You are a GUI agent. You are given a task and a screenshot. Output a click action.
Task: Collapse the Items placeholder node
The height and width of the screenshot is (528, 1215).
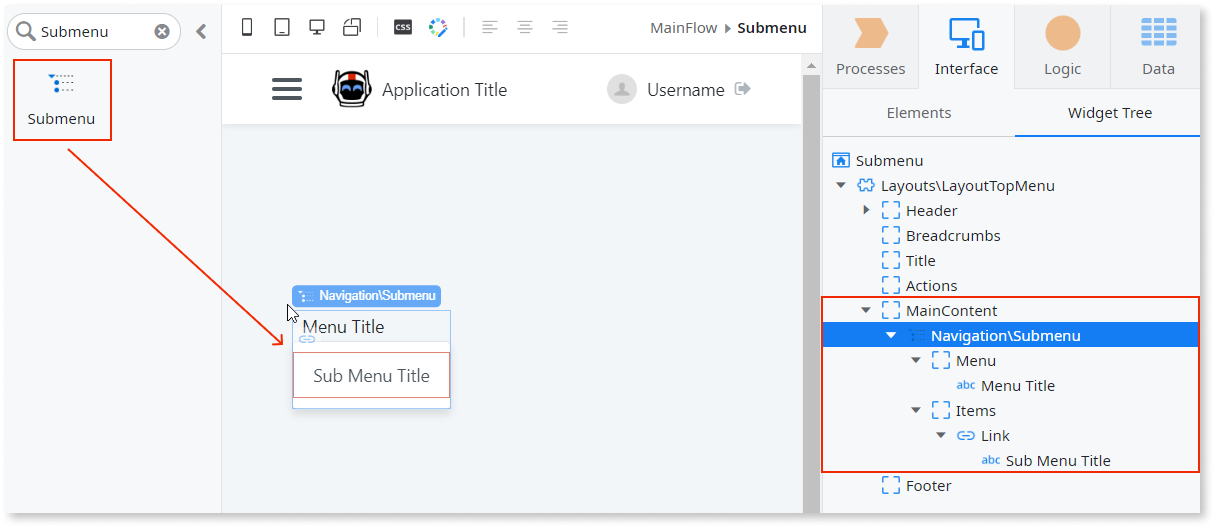(x=916, y=411)
